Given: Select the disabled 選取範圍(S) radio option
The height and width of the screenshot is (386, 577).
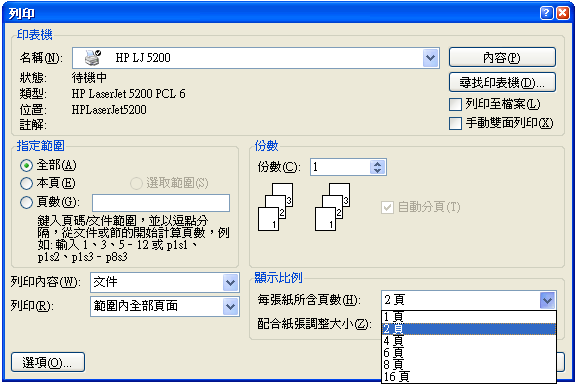Looking at the screenshot, I should click(x=136, y=183).
